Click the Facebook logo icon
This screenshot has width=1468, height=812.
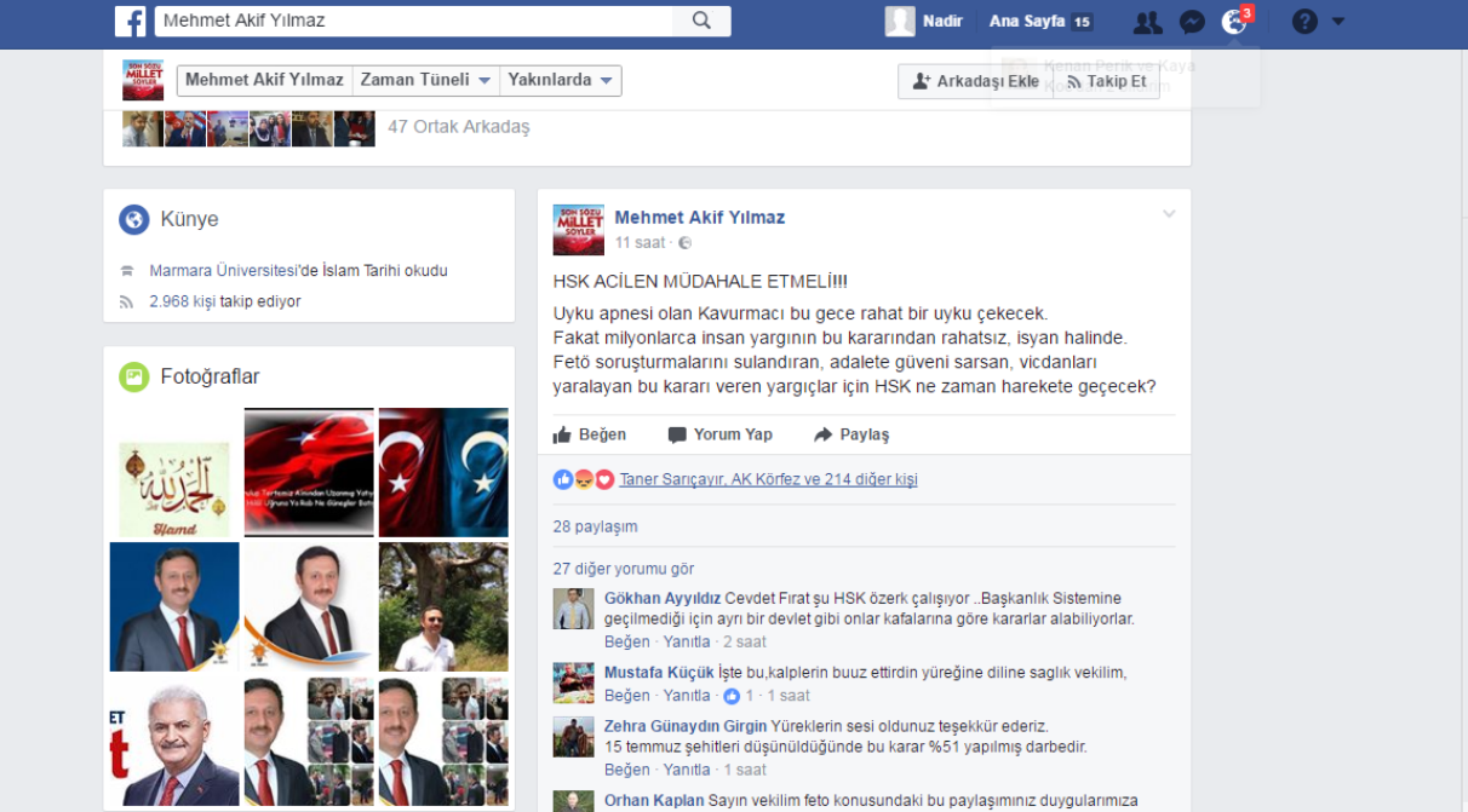click(131, 21)
